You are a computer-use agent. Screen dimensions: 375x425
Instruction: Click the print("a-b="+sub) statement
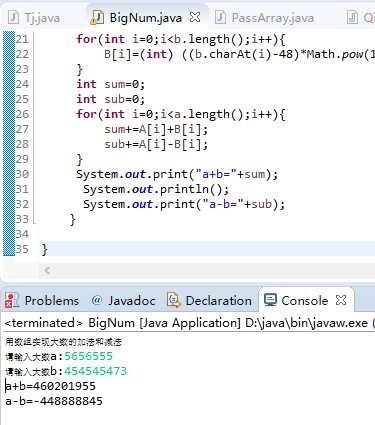click(184, 204)
